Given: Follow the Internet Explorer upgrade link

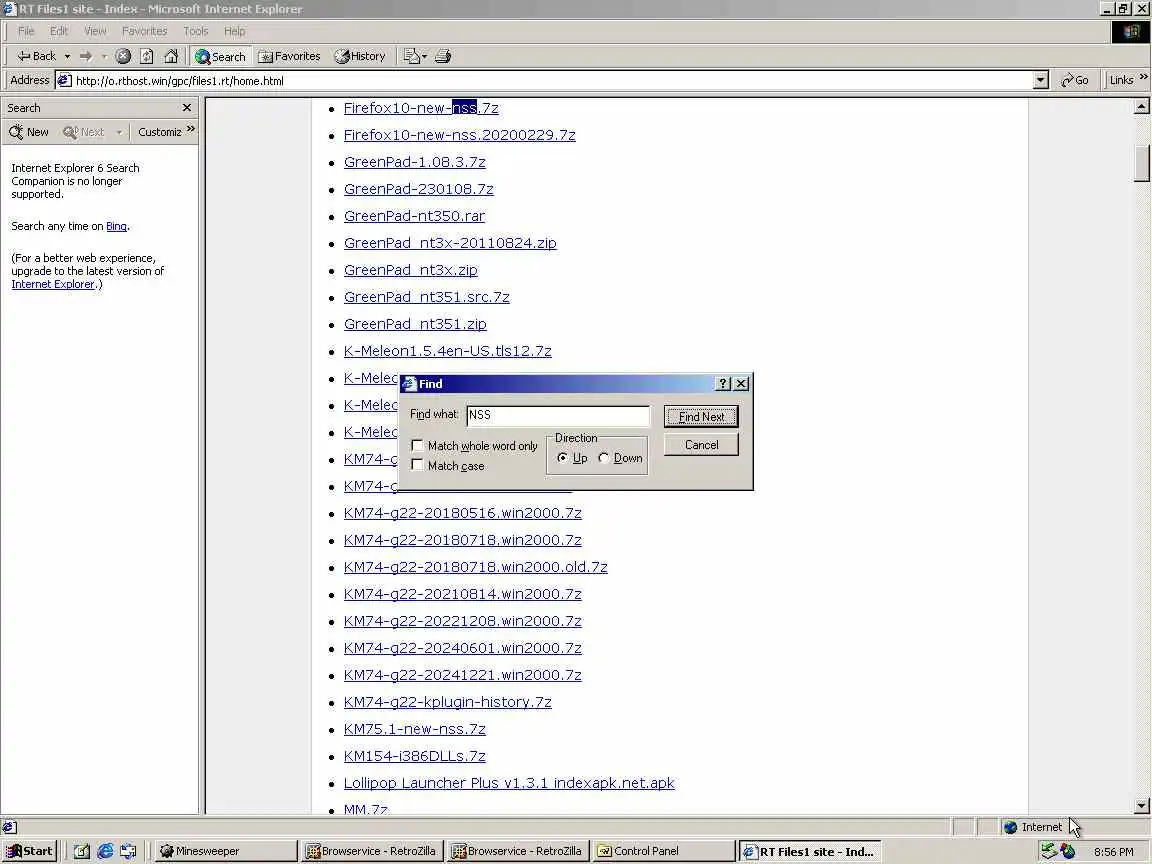Looking at the screenshot, I should coord(53,284).
